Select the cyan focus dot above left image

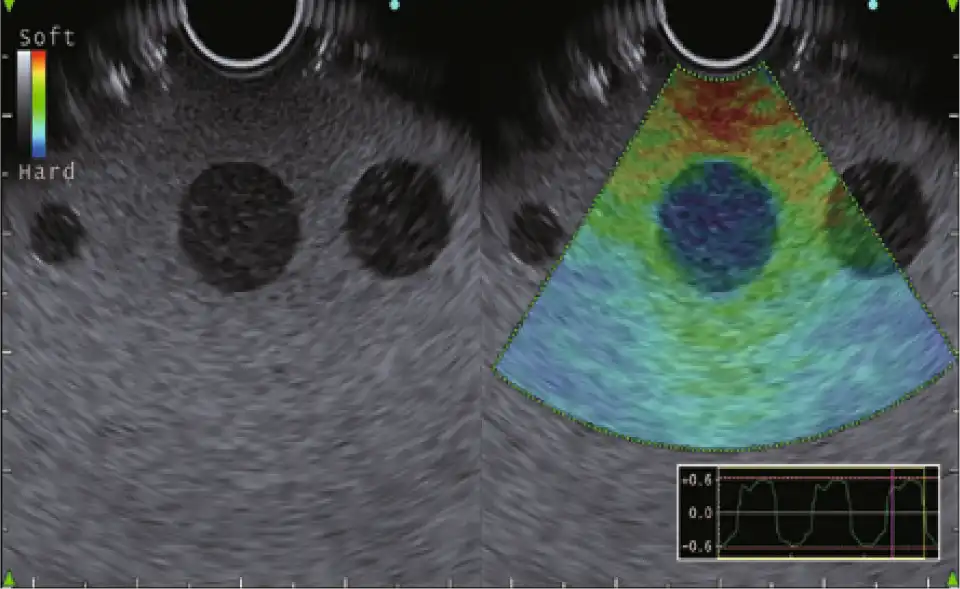tap(394, 5)
